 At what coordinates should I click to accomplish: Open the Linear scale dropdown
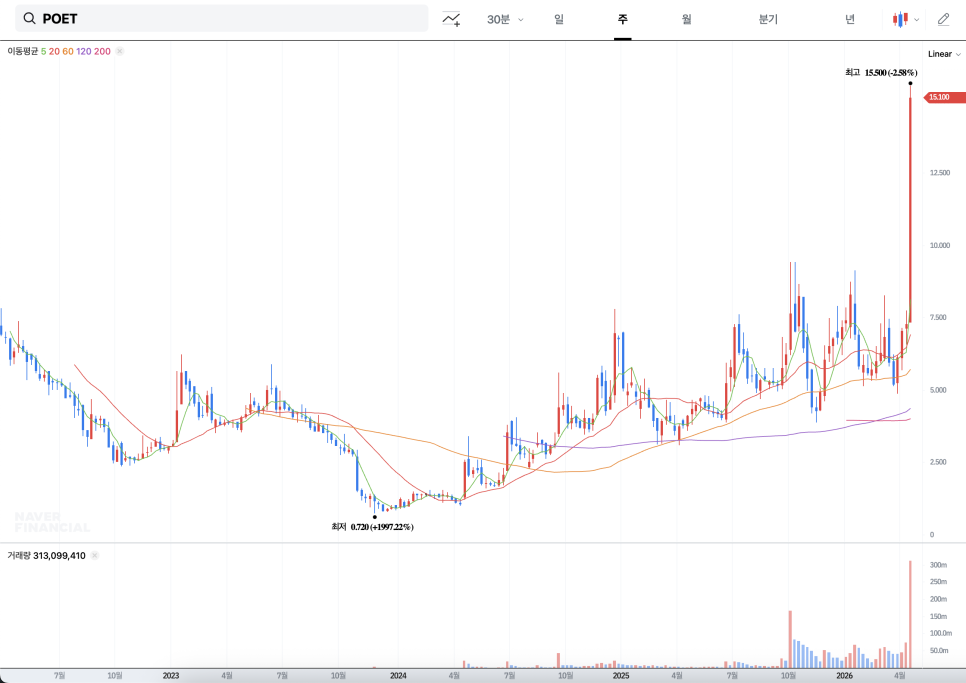point(944,54)
